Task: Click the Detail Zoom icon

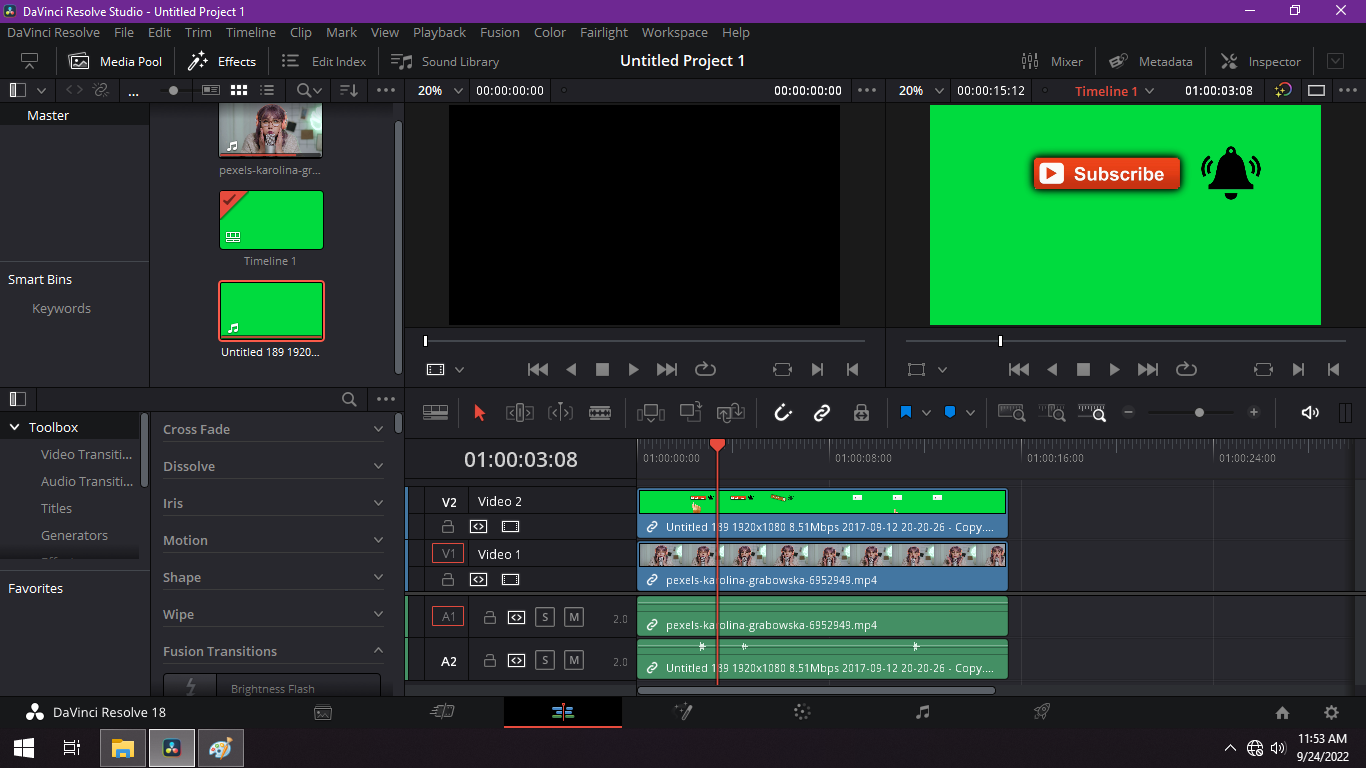Action: (x=1052, y=412)
